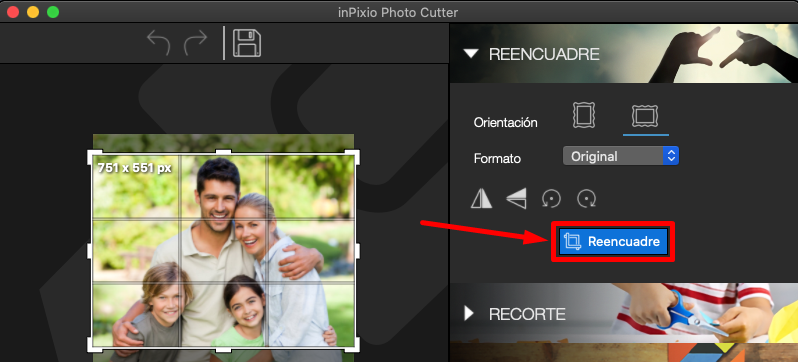
Task: Select portrait orientation icon
Action: 584,115
